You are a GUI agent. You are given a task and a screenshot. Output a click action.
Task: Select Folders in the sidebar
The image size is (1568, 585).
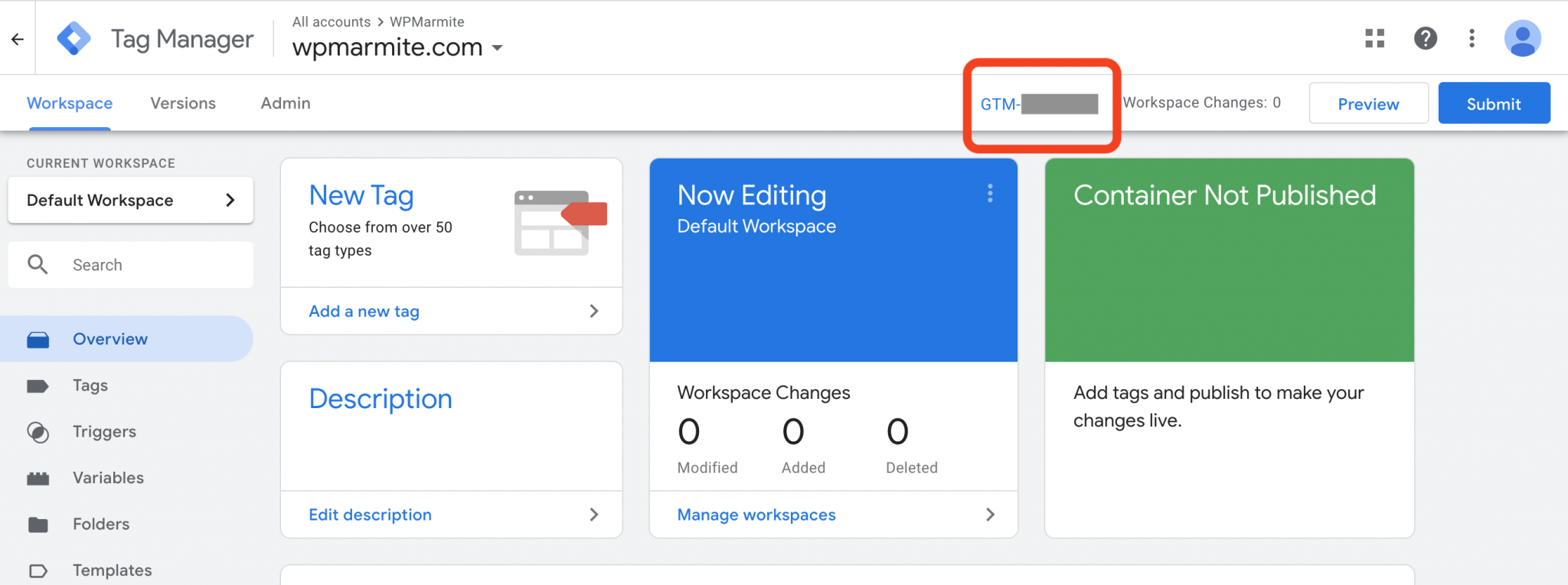126,525
